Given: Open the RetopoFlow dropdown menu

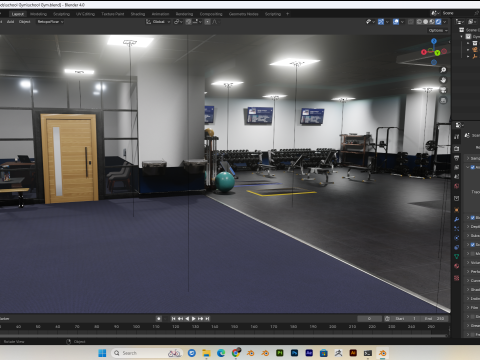Looking at the screenshot, I should click(50, 22).
